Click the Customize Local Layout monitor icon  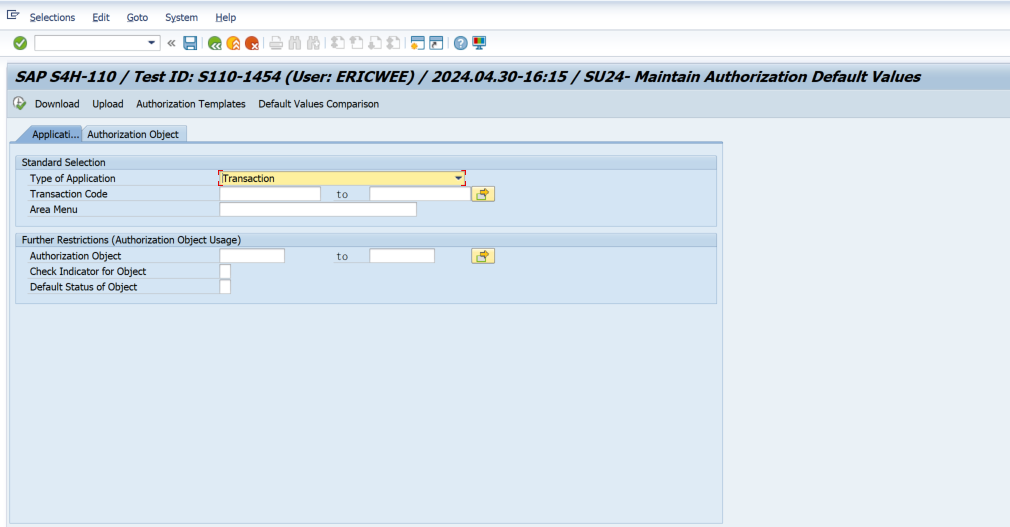479,43
